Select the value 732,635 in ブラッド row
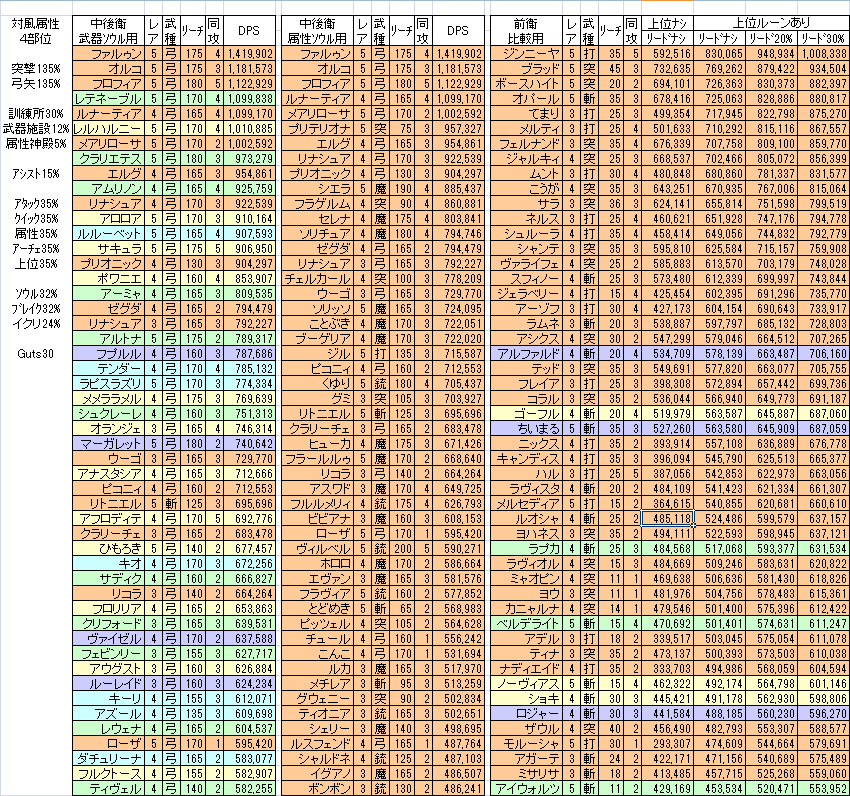850x796 pixels. point(667,69)
